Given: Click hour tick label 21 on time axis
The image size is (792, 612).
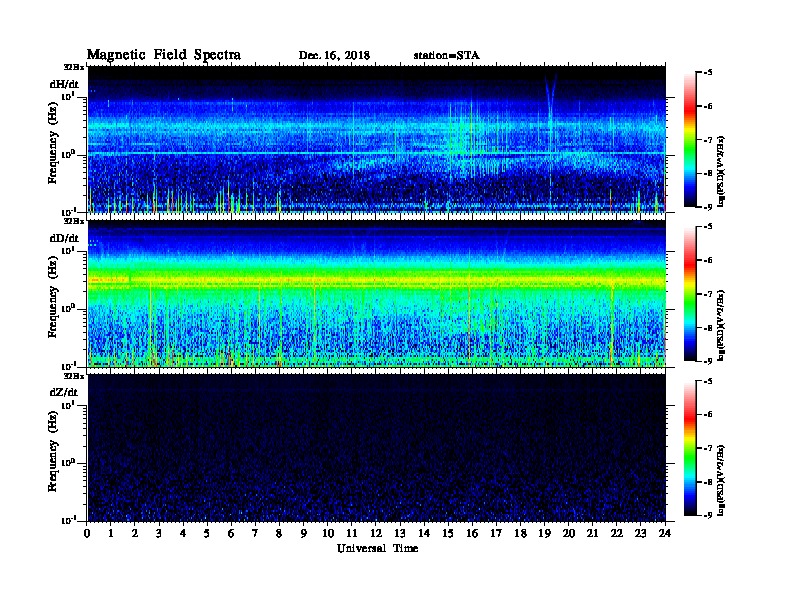Looking at the screenshot, I should click(x=592, y=533).
